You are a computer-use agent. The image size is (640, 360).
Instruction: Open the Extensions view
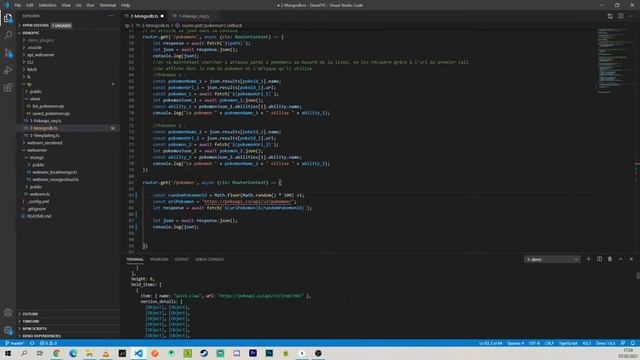[x=8, y=87]
